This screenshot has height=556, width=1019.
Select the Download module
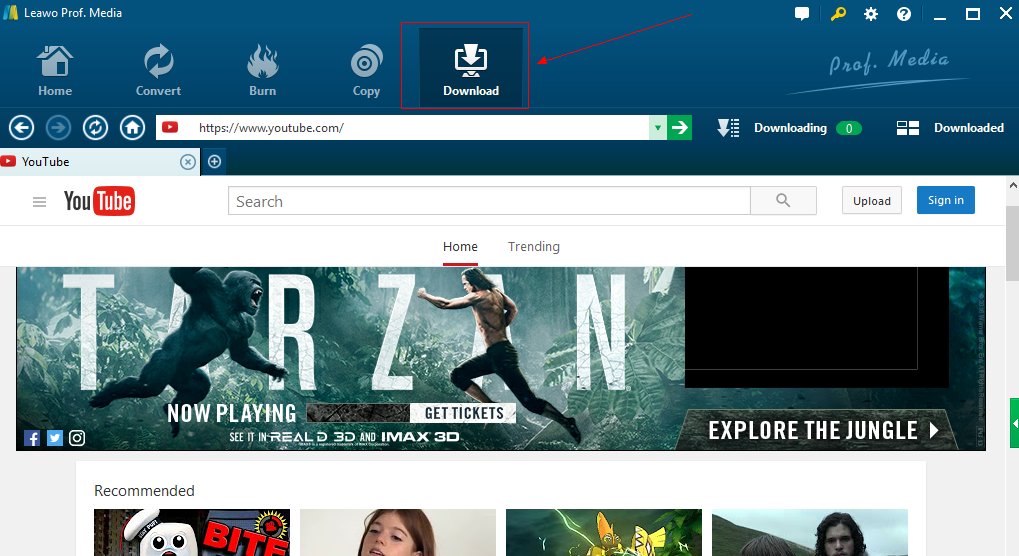(x=471, y=68)
